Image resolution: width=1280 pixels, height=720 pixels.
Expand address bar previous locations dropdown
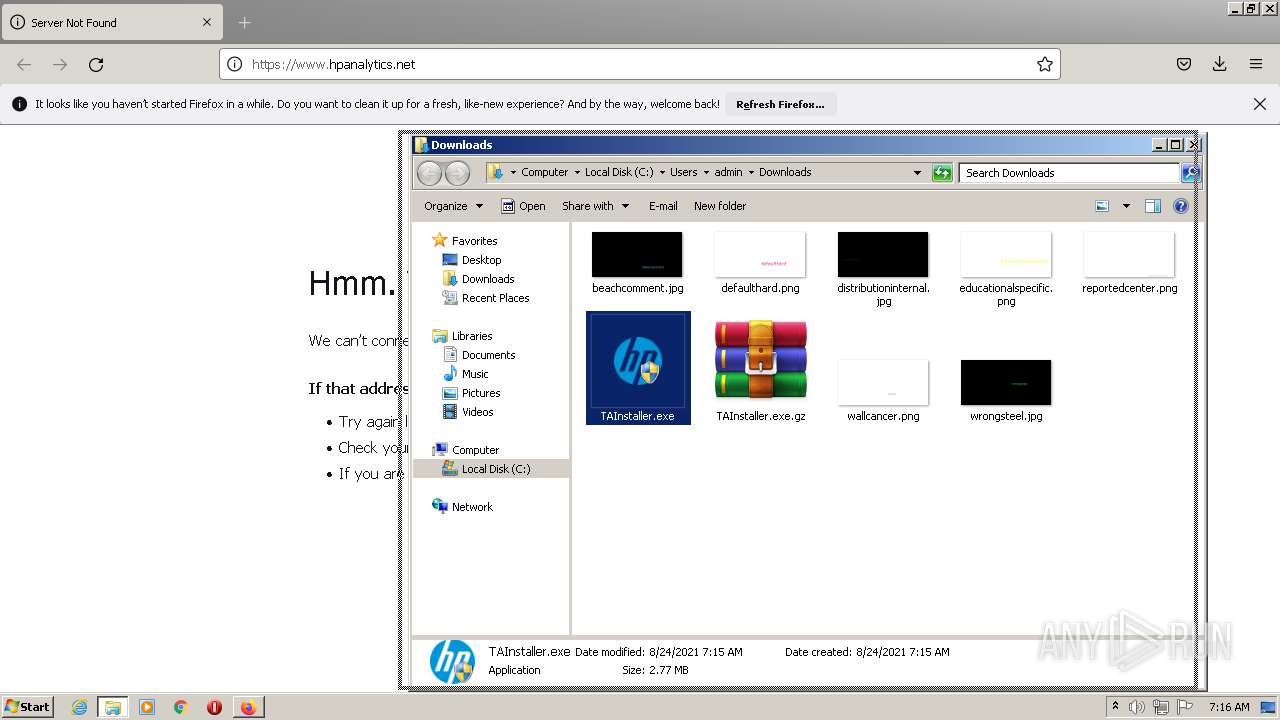pyautogui.click(x=917, y=172)
